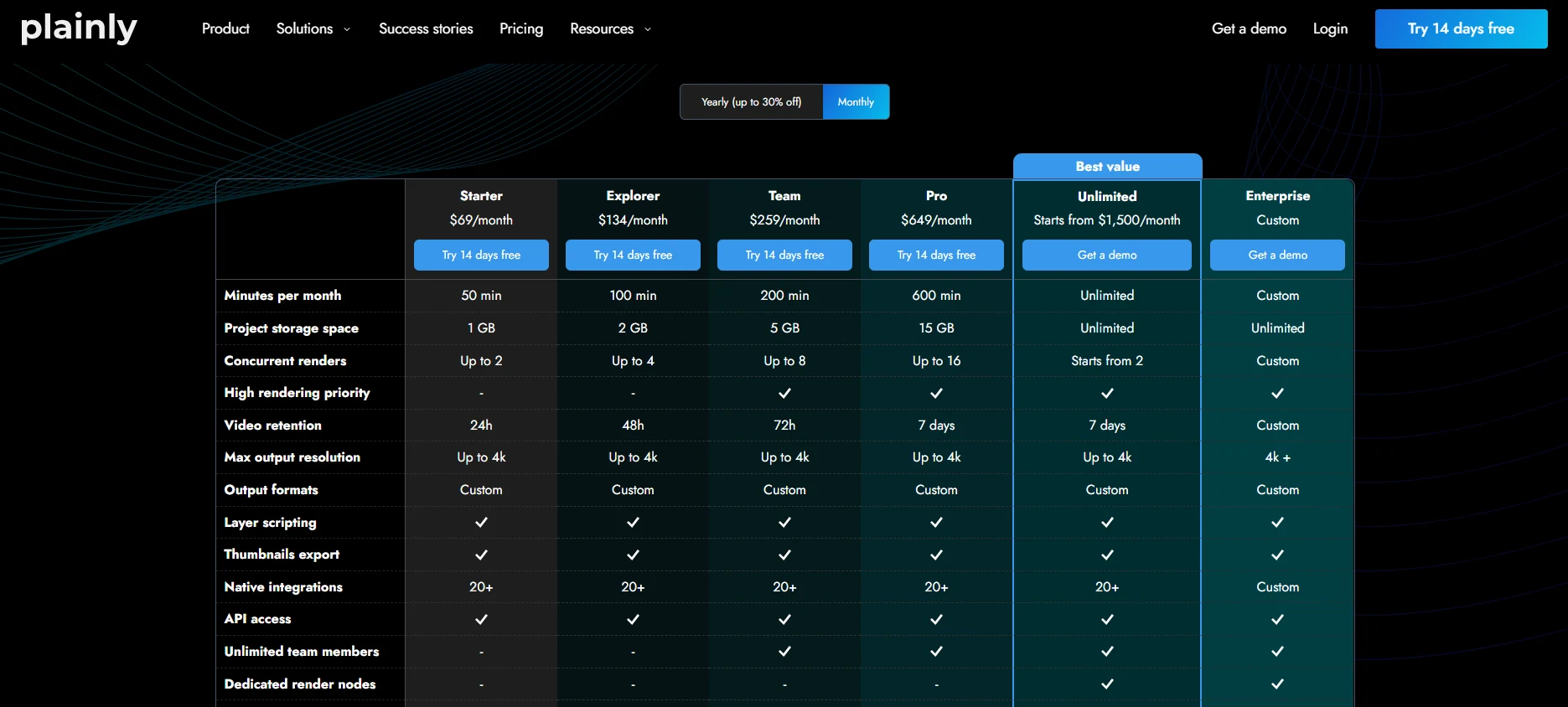Click Explorer $134/month price

pos(633,219)
